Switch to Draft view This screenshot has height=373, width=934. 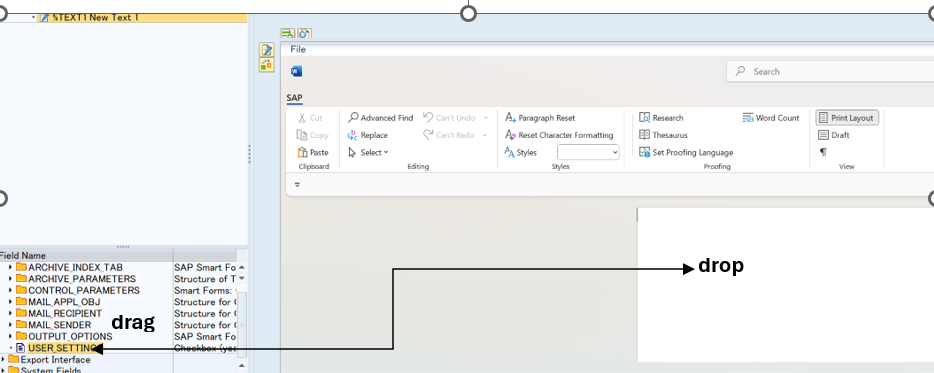click(x=834, y=135)
